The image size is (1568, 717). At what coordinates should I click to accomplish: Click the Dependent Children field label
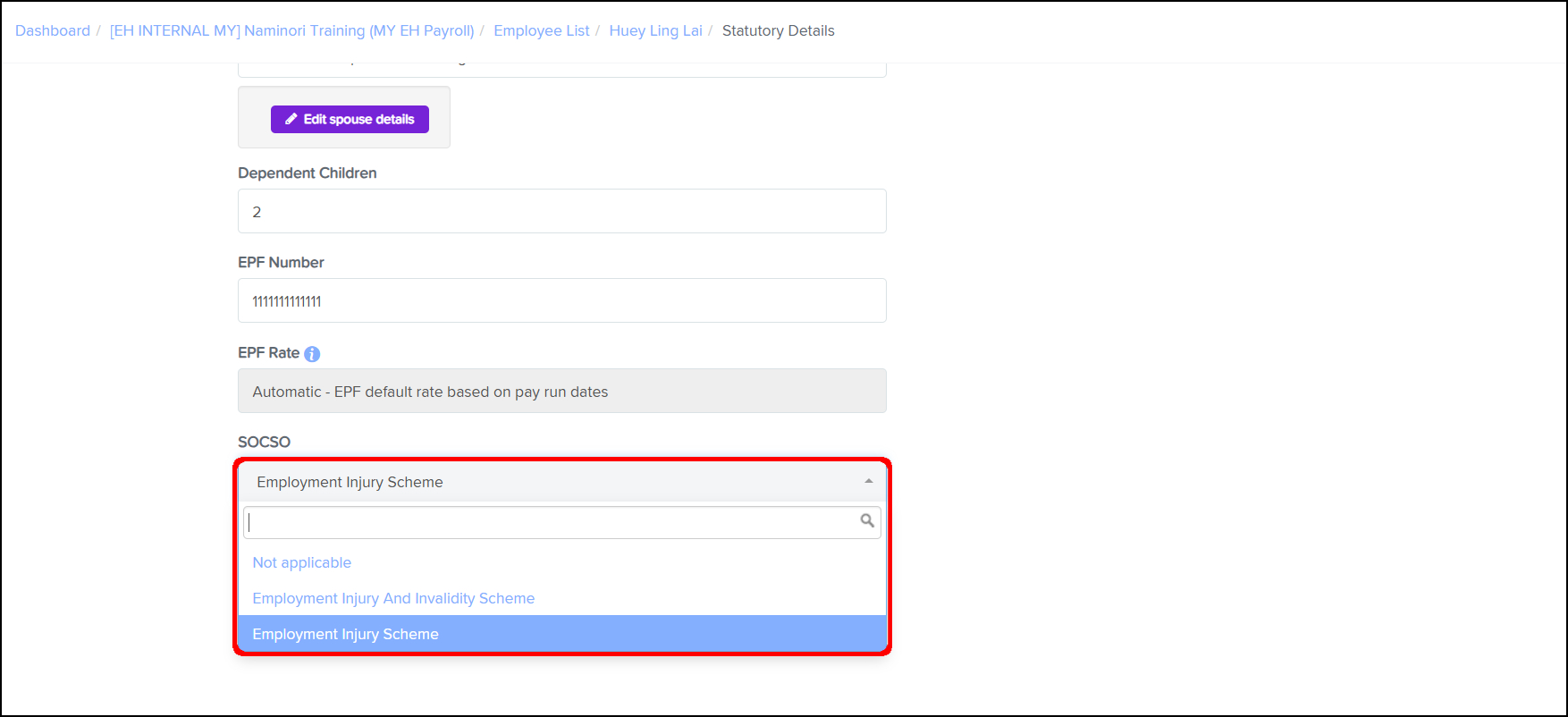(307, 173)
